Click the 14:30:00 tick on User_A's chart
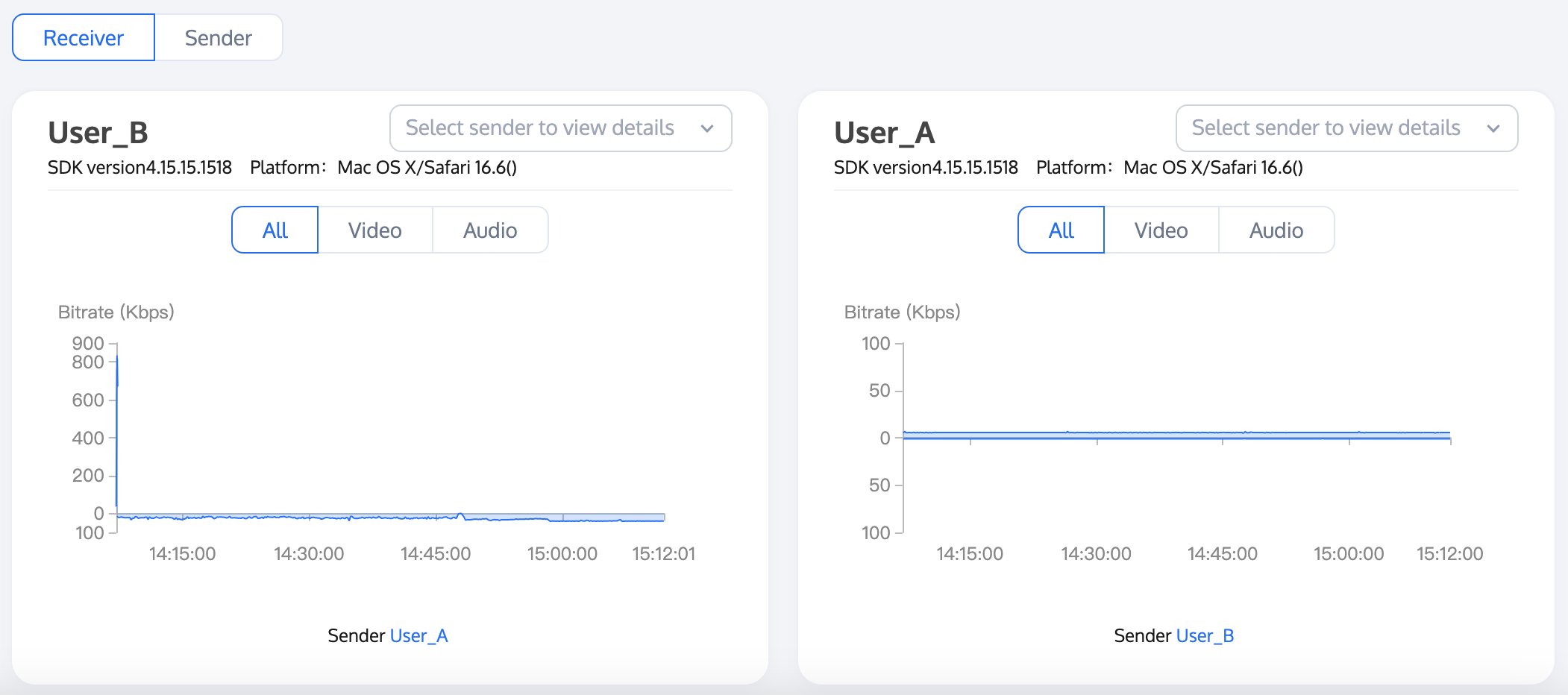 point(1097,441)
